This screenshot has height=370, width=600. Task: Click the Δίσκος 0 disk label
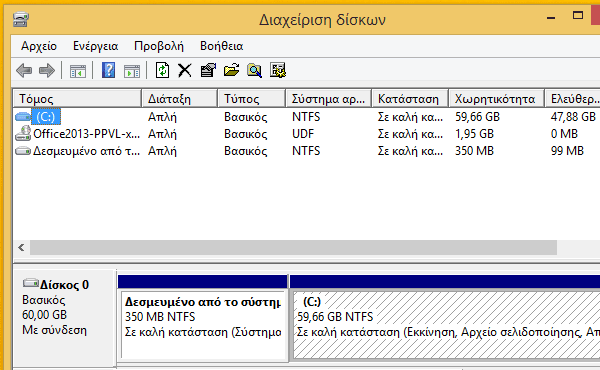click(x=64, y=285)
